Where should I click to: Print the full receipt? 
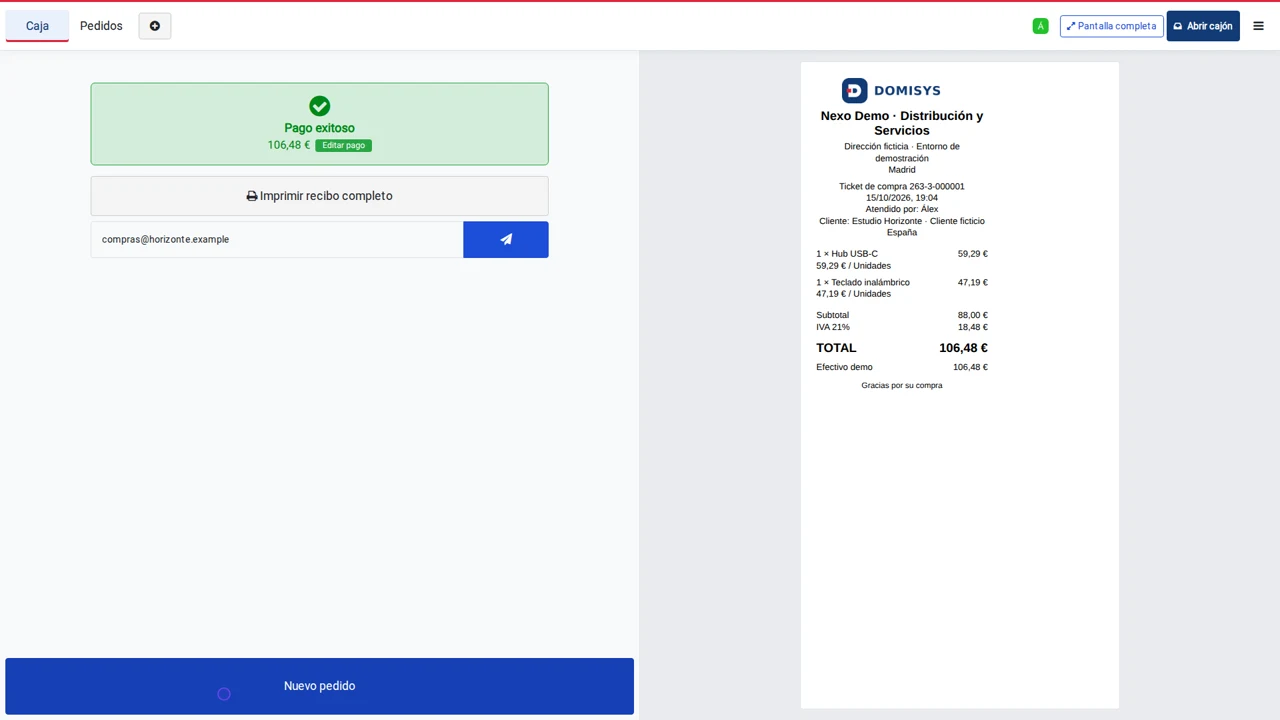(x=319, y=196)
